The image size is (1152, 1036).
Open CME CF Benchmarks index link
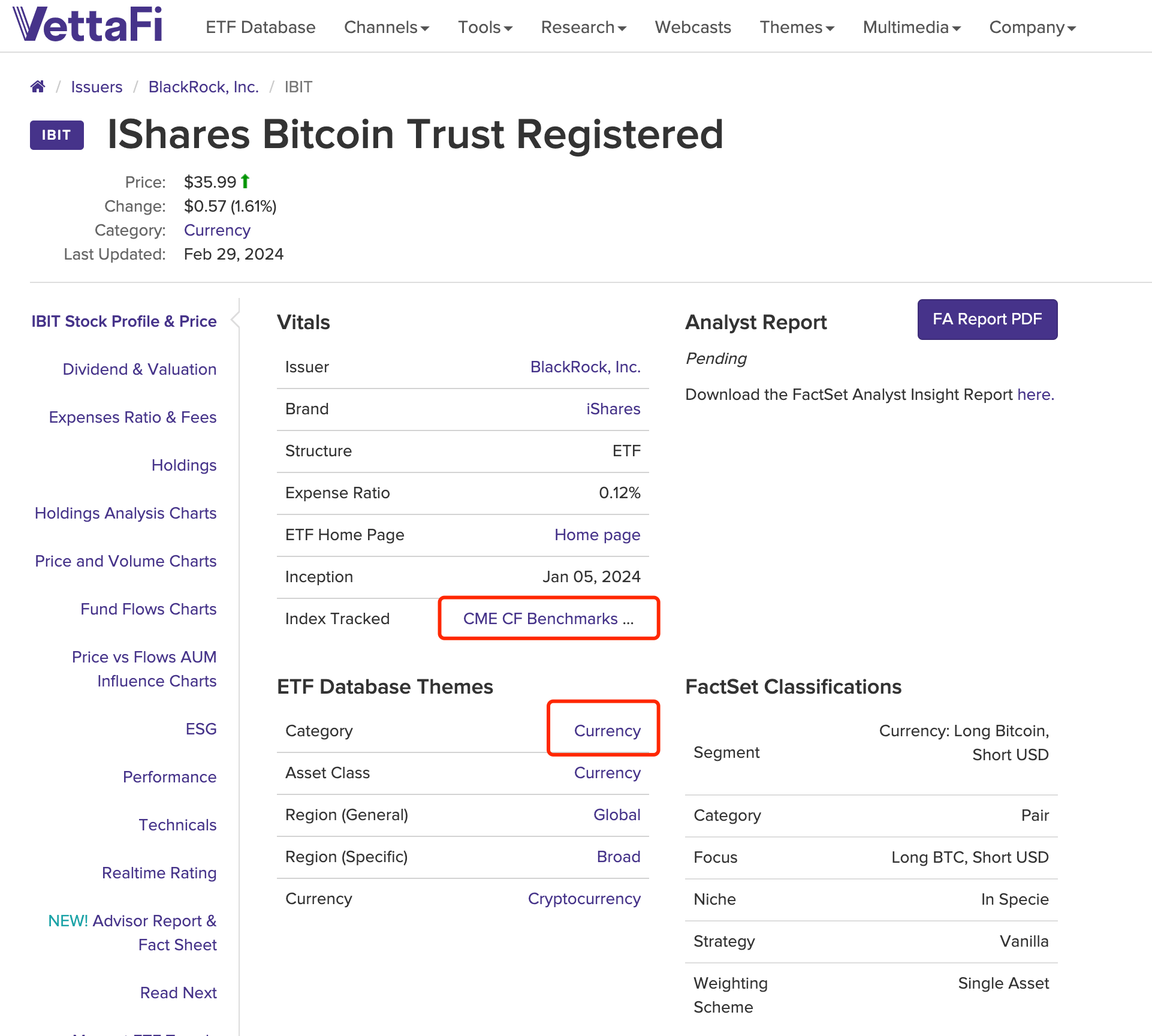pos(548,619)
